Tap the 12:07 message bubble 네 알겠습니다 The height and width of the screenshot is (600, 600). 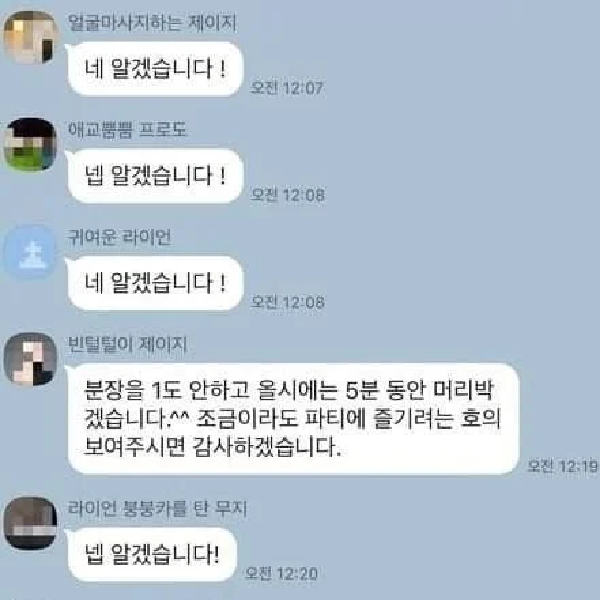pos(155,69)
